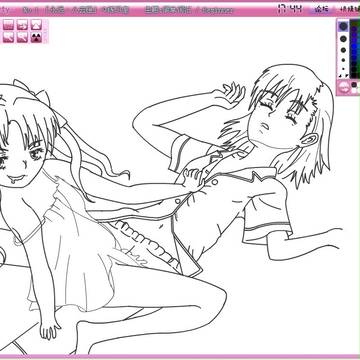Select the second-smallest brush size dot

[x=343, y=61]
